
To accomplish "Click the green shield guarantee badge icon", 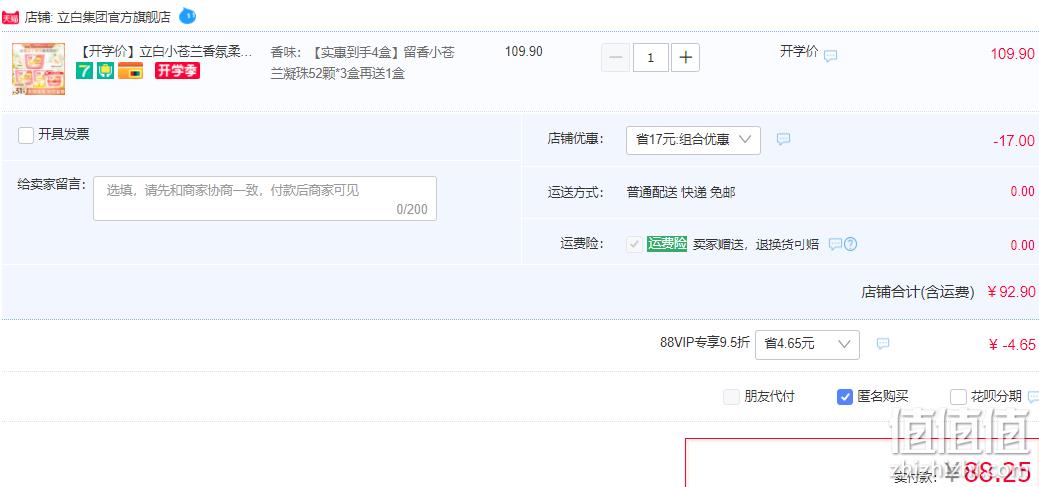I will 105,70.
